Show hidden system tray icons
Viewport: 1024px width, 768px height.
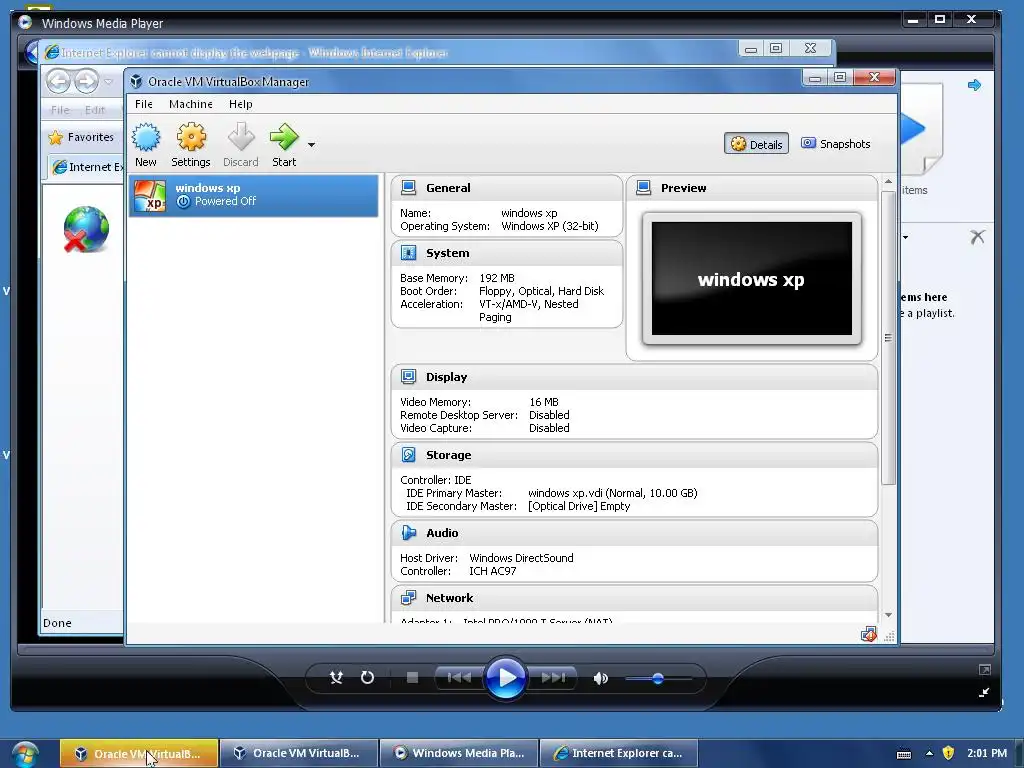click(x=929, y=753)
